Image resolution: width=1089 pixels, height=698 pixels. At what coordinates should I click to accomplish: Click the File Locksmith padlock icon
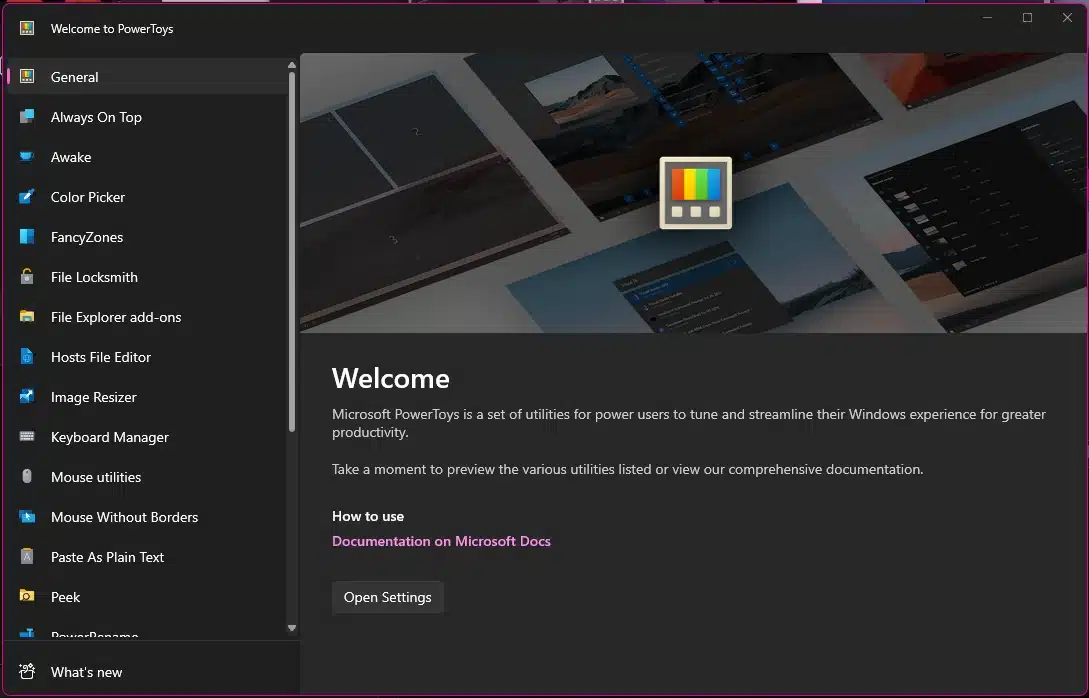click(x=27, y=277)
